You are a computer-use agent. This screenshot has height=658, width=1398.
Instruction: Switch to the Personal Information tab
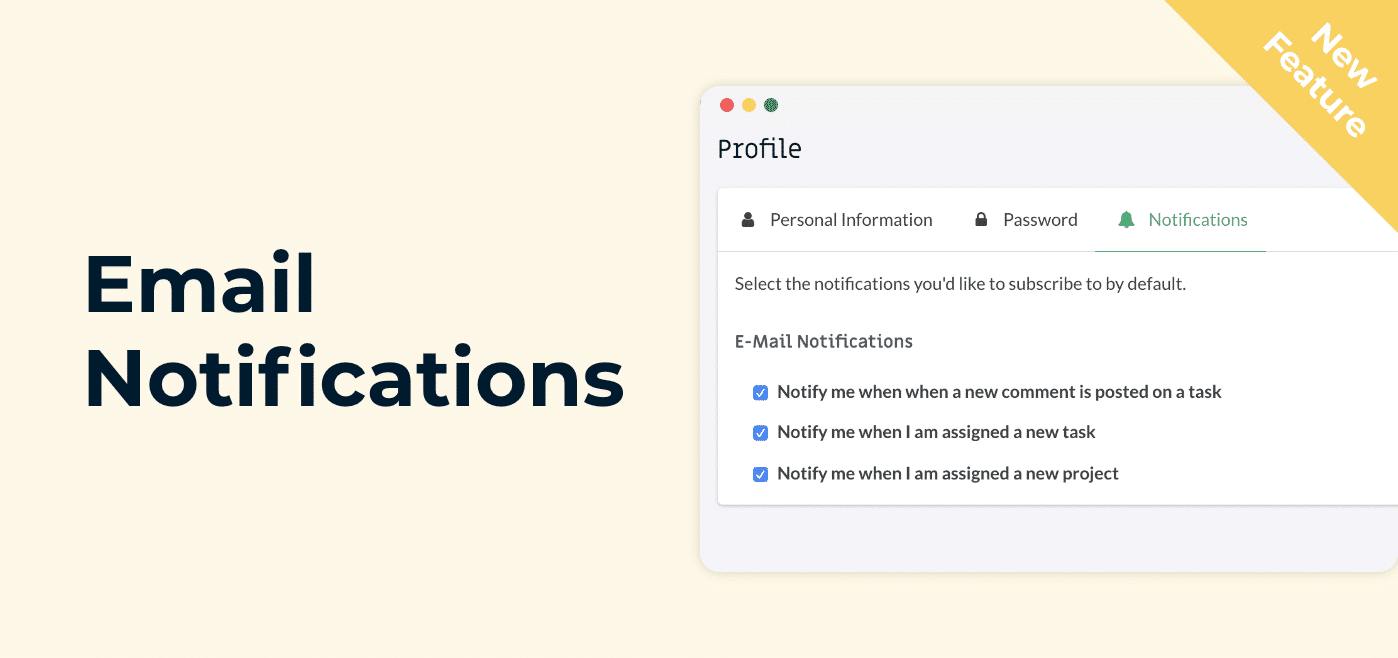836,220
